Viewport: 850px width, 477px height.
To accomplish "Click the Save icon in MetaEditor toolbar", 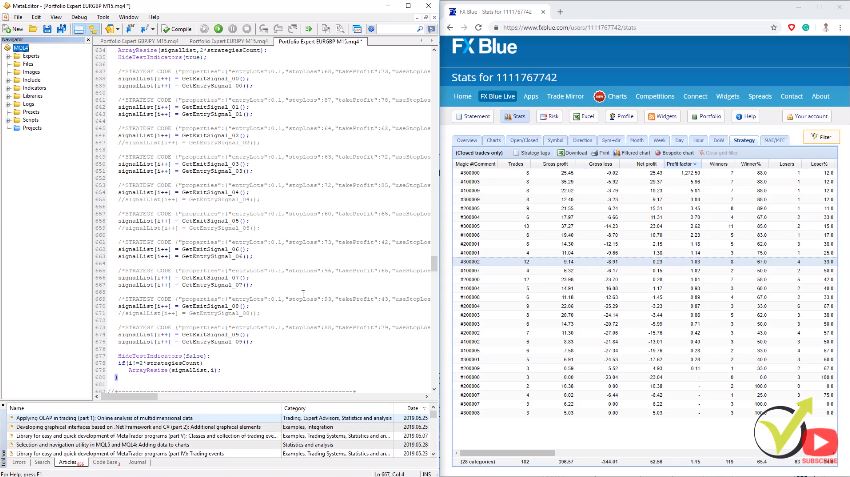I will pyautogui.click(x=47, y=29).
